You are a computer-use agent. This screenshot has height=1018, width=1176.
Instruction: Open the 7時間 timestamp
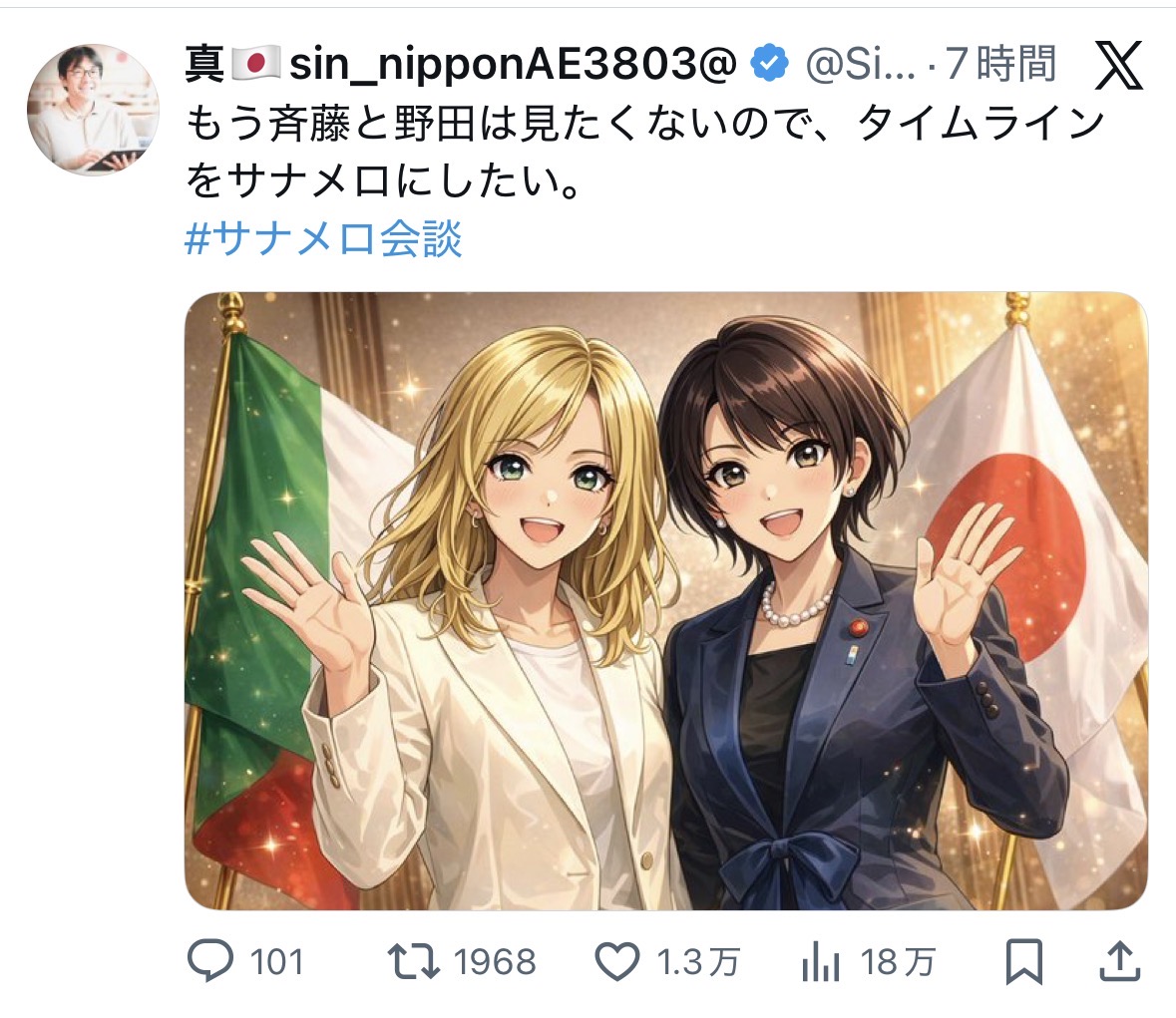(1000, 64)
